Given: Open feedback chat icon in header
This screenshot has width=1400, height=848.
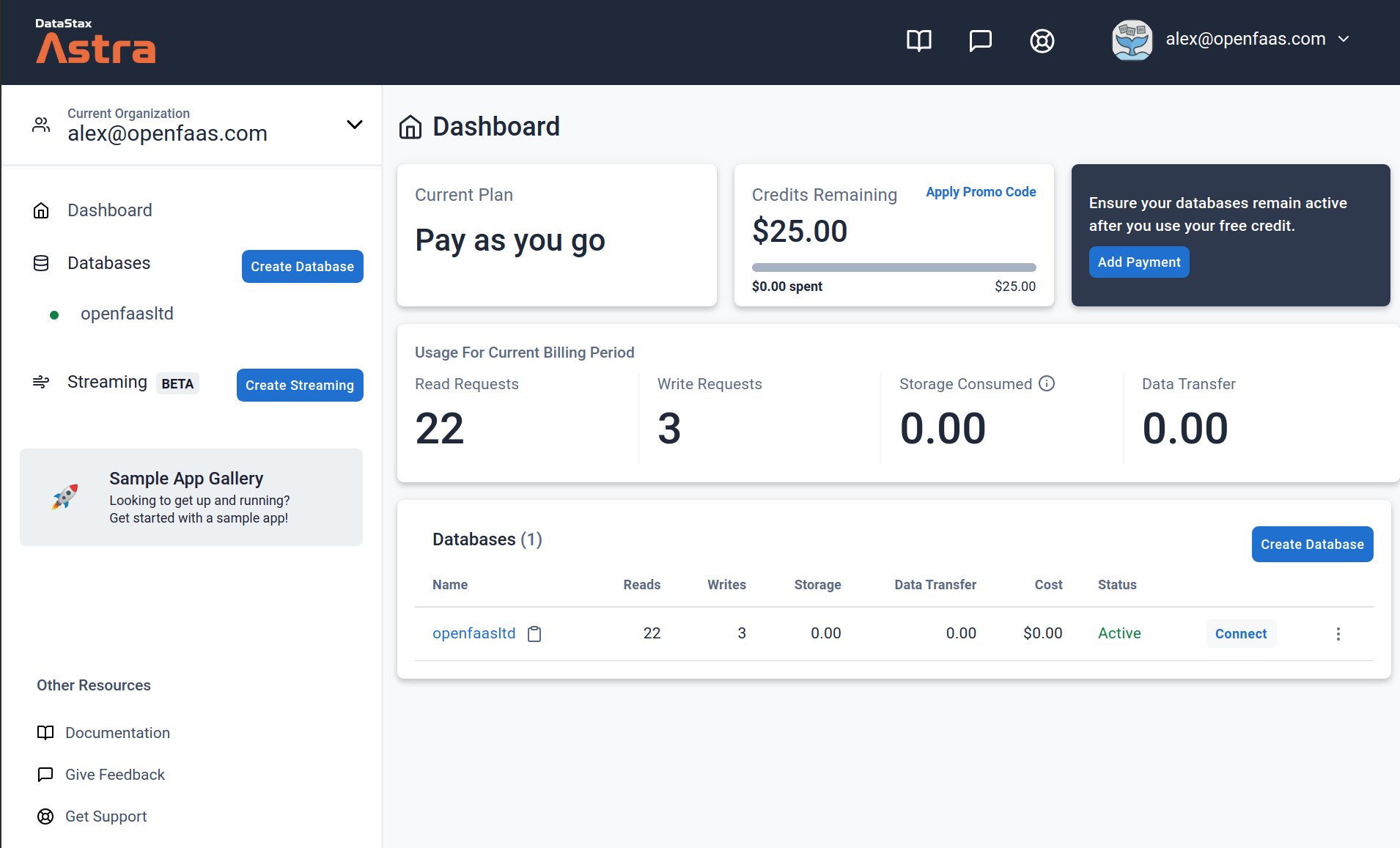Looking at the screenshot, I should pyautogui.click(x=980, y=40).
